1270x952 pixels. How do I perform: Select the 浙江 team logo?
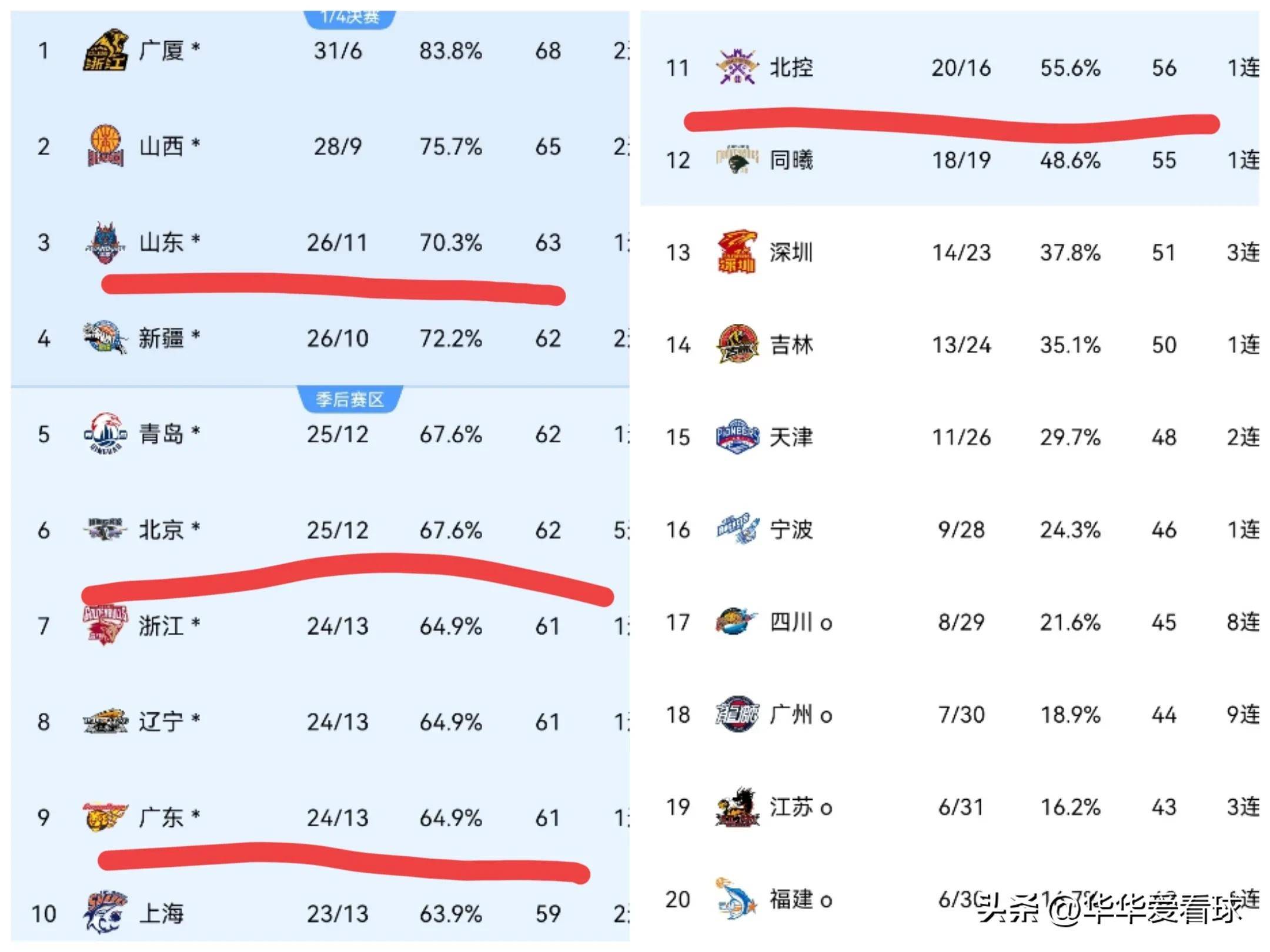coord(105,625)
